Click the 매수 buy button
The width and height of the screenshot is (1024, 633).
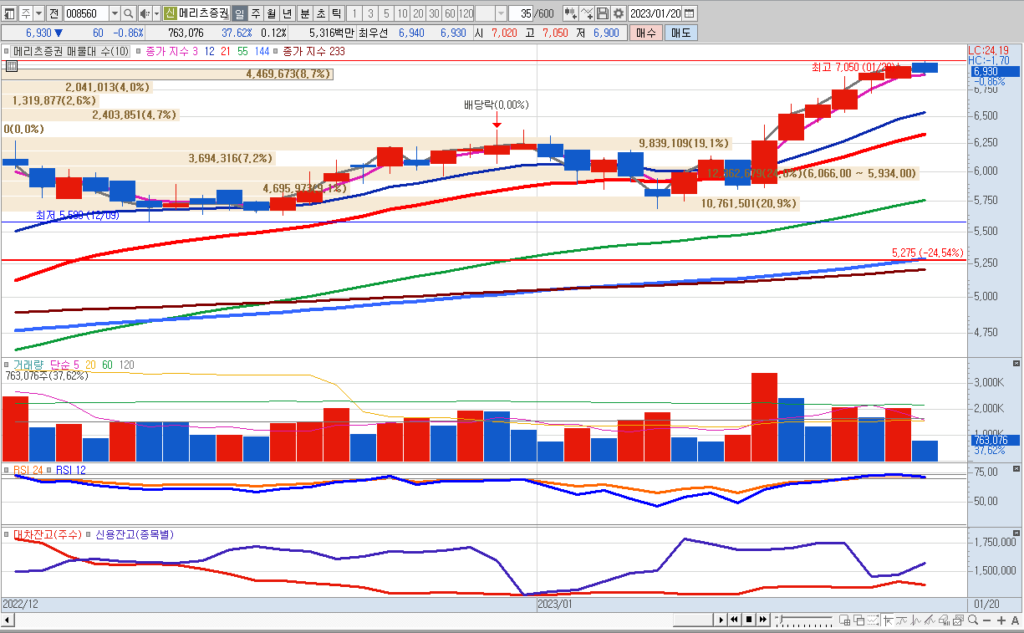[x=645, y=33]
